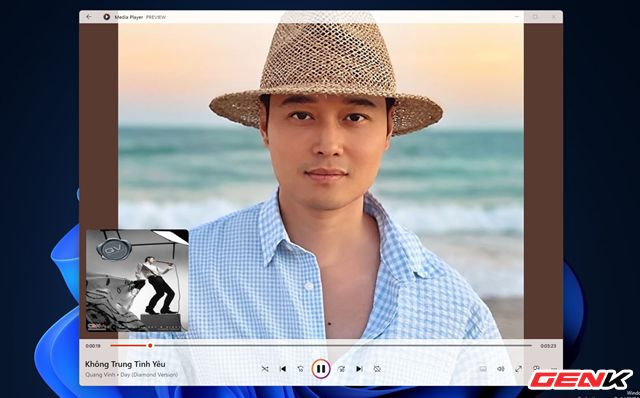This screenshot has width=640, height=398.
Task: Click the album art thumbnail
Action: coord(137,280)
